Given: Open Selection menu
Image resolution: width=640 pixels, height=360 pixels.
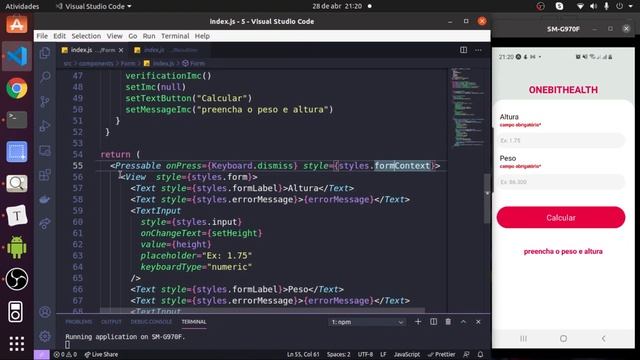Looking at the screenshot, I should (x=86, y=36).
